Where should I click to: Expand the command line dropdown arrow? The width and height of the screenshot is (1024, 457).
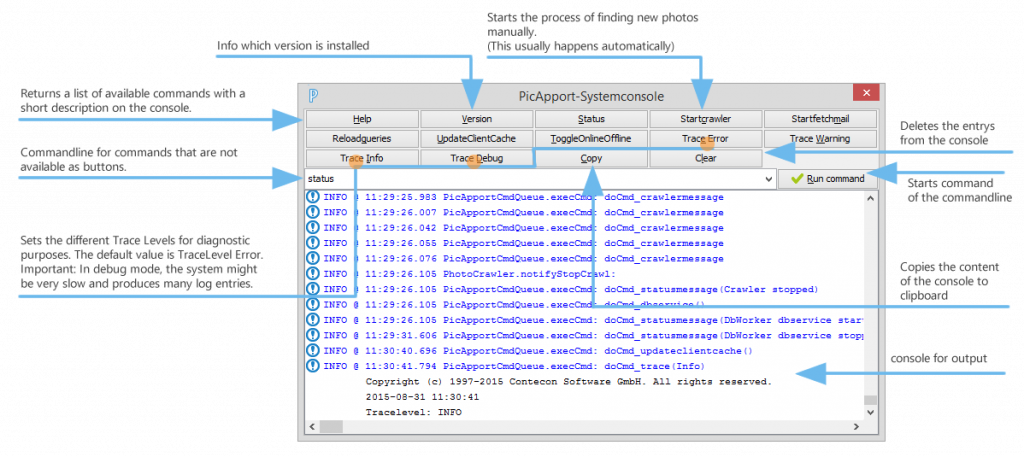coord(767,179)
